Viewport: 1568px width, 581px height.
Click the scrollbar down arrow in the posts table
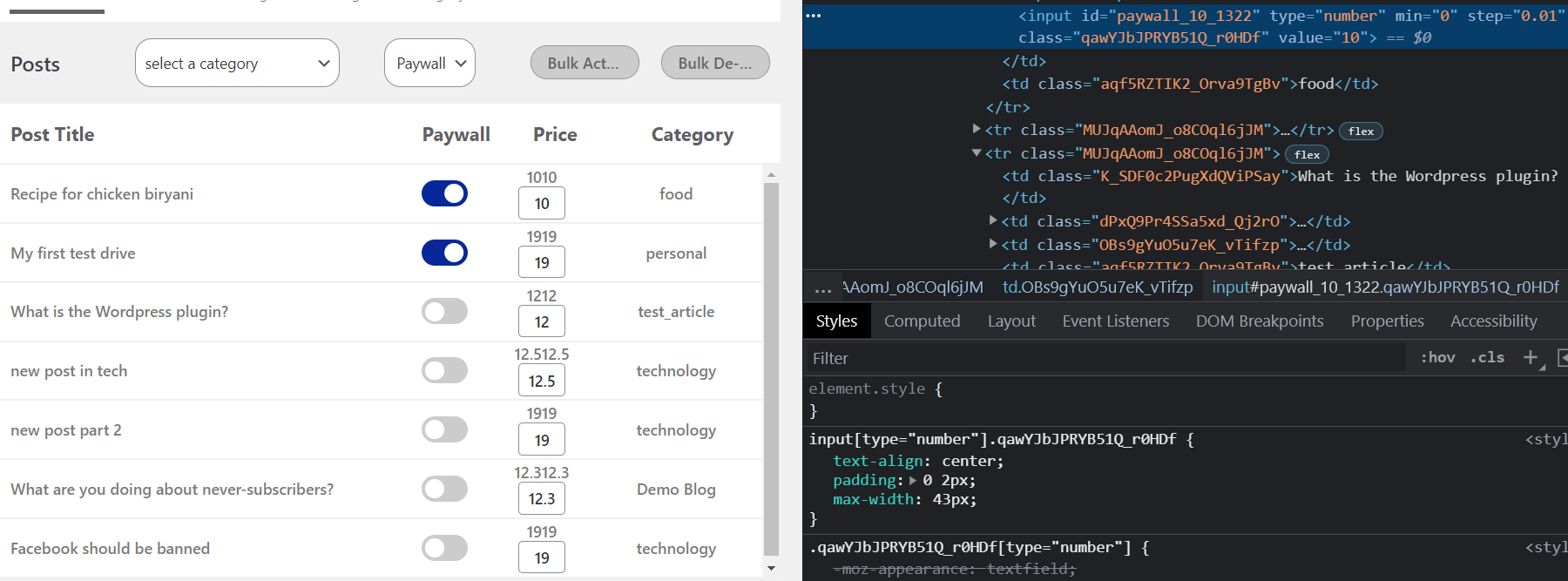click(x=771, y=568)
